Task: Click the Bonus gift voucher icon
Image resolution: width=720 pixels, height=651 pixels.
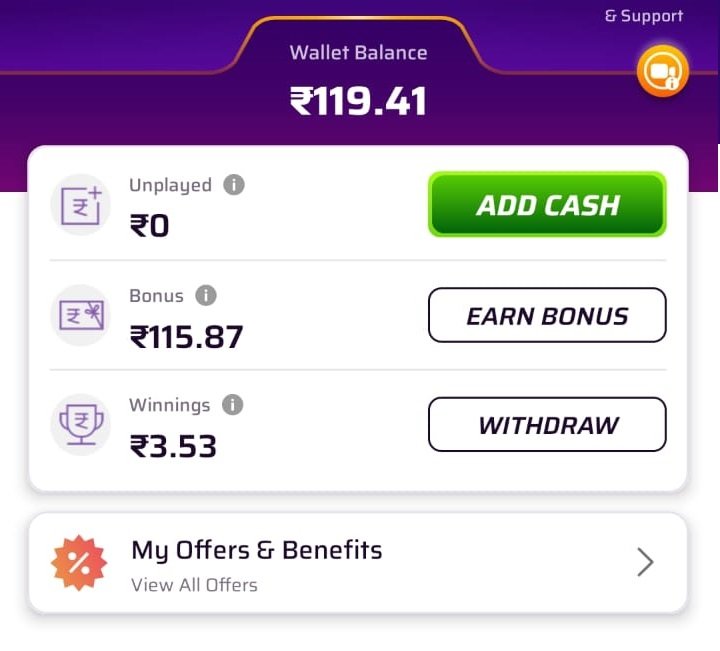Action: pos(81,315)
